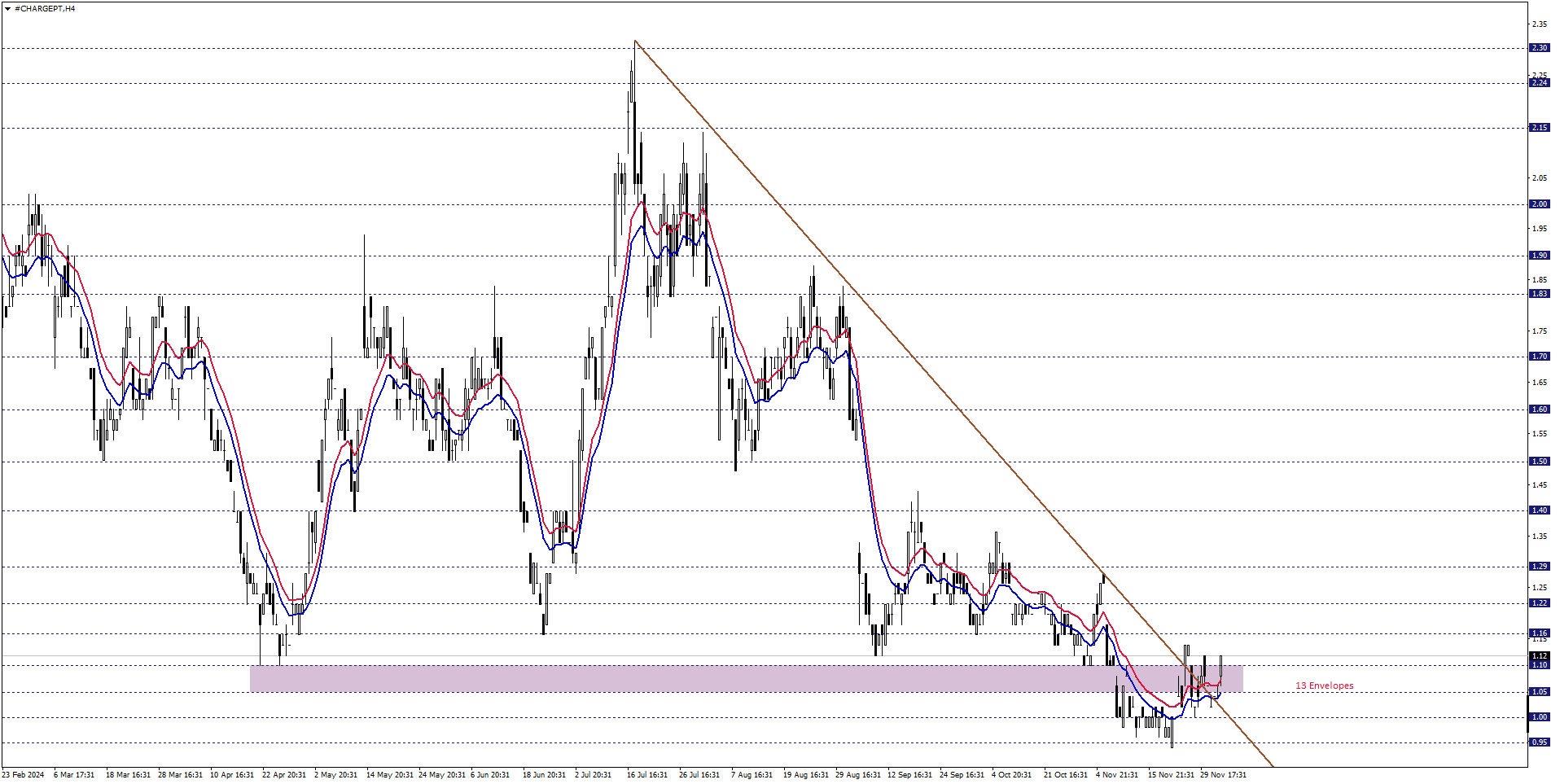
Task: Click the '28 Mar 16:31' time label
Action: [x=180, y=775]
